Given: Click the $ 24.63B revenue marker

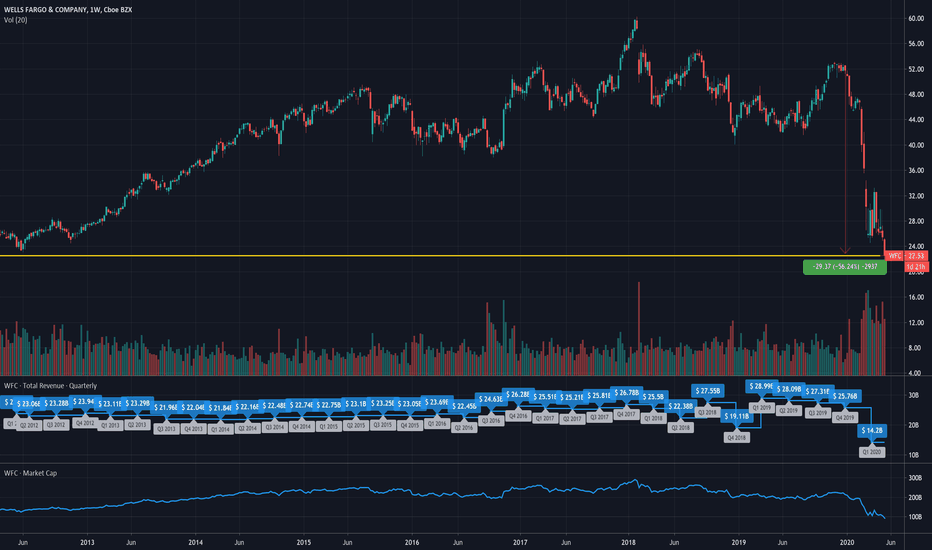Looking at the screenshot, I should [491, 399].
